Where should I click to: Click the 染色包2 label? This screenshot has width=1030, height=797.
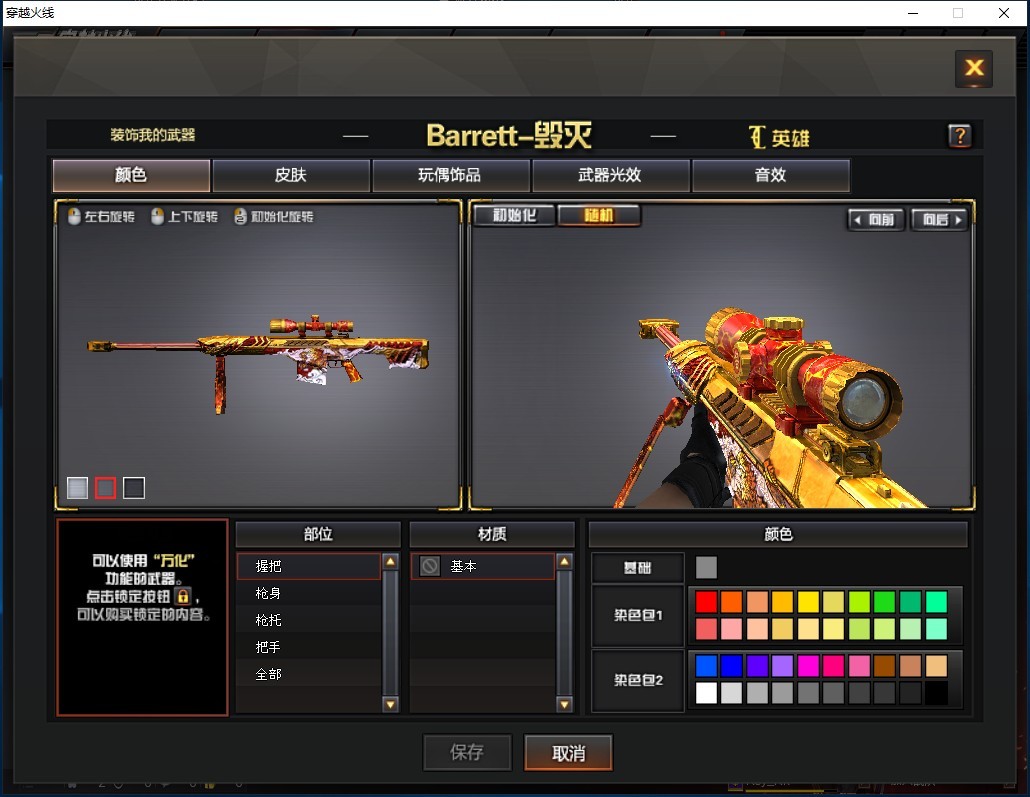click(638, 680)
